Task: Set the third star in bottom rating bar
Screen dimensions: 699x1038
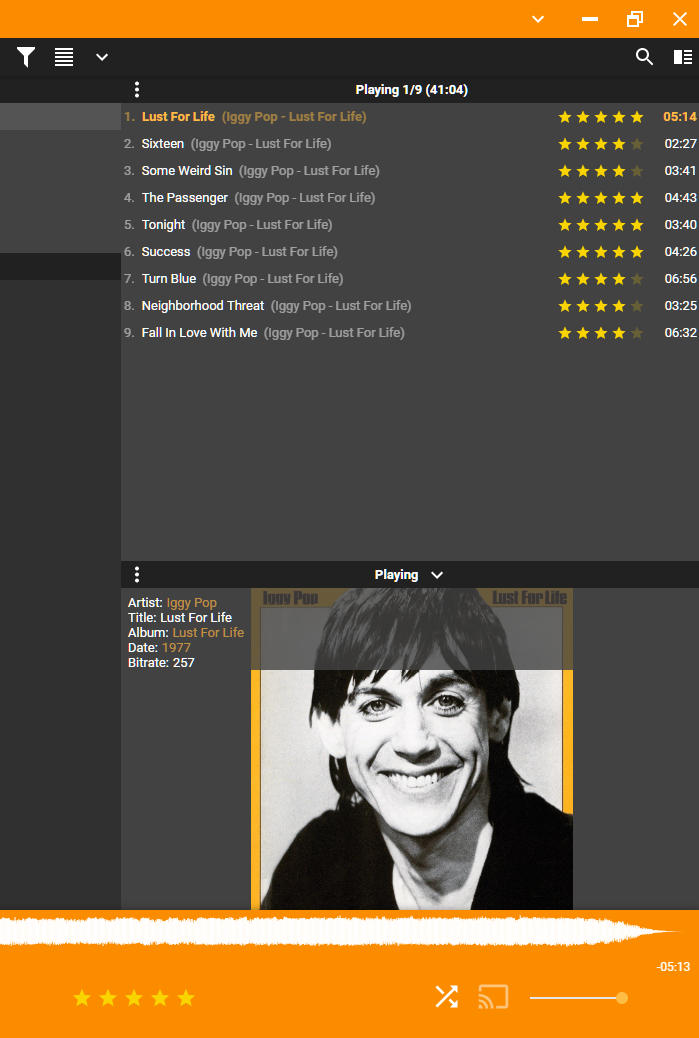Action: click(134, 998)
